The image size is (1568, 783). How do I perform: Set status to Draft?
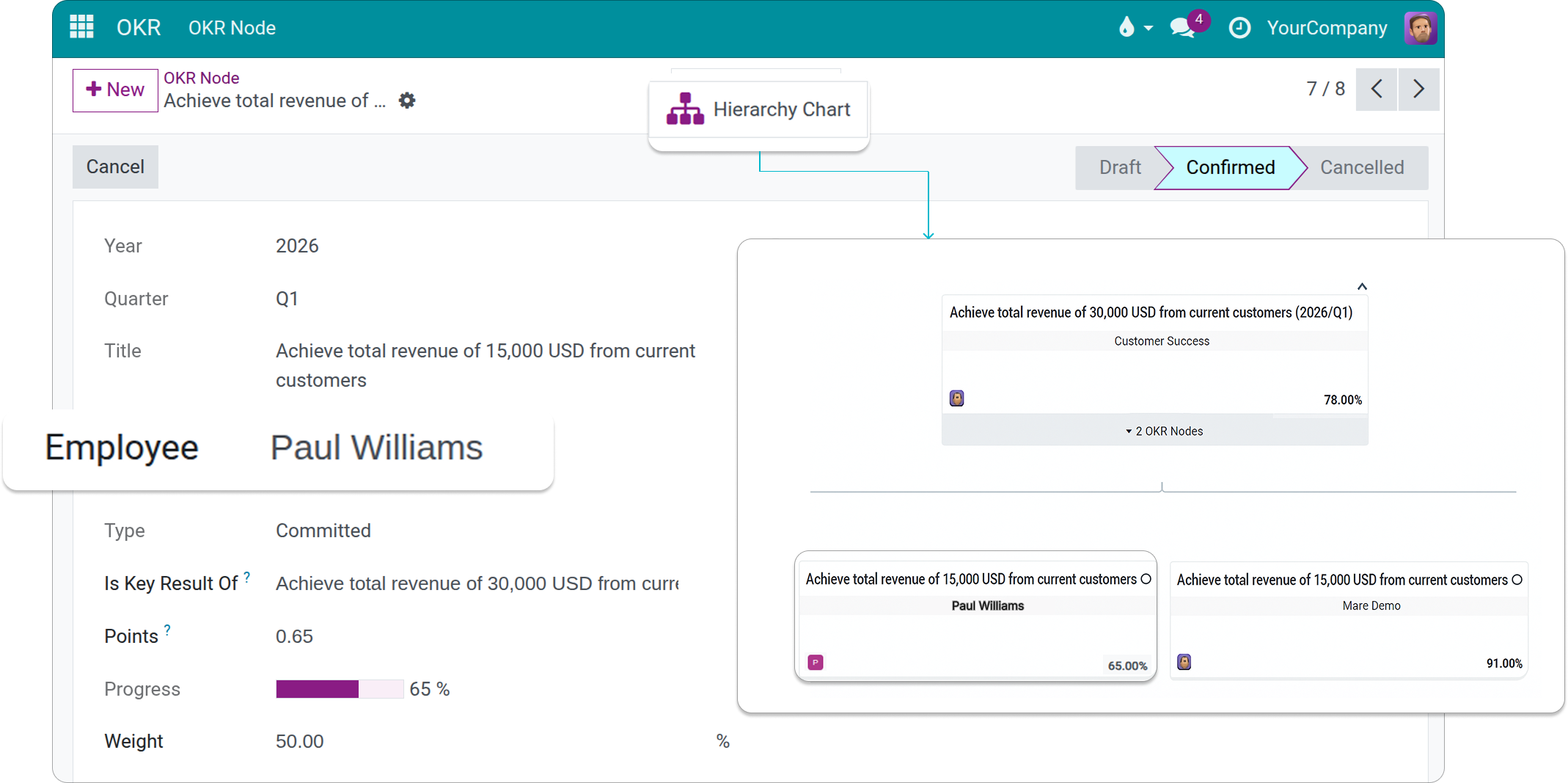tap(1119, 167)
